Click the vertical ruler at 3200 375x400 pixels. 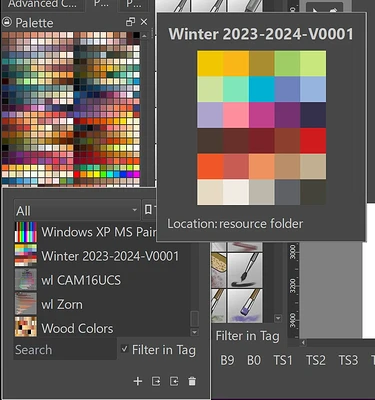(x=293, y=286)
